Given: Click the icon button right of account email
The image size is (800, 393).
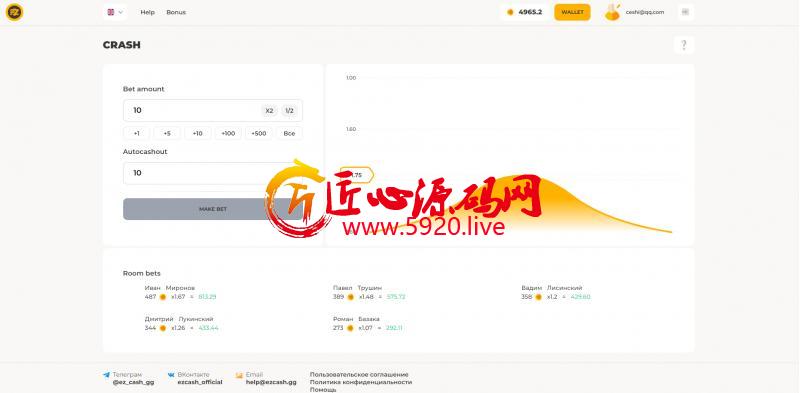Looking at the screenshot, I should click(x=685, y=12).
